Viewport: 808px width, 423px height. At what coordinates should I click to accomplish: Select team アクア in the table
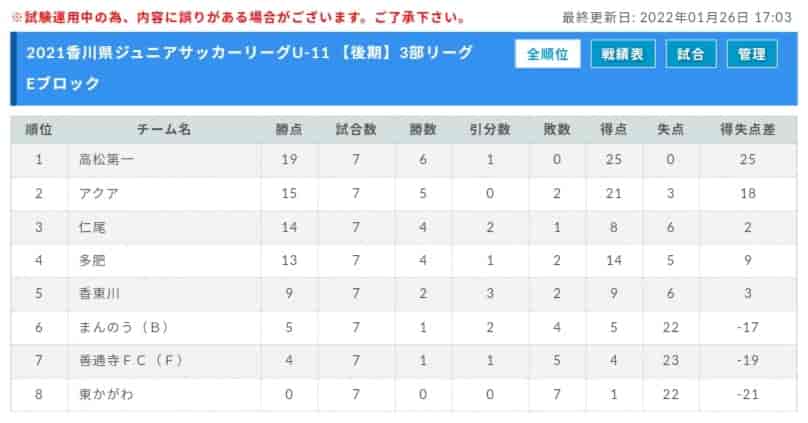point(99,194)
